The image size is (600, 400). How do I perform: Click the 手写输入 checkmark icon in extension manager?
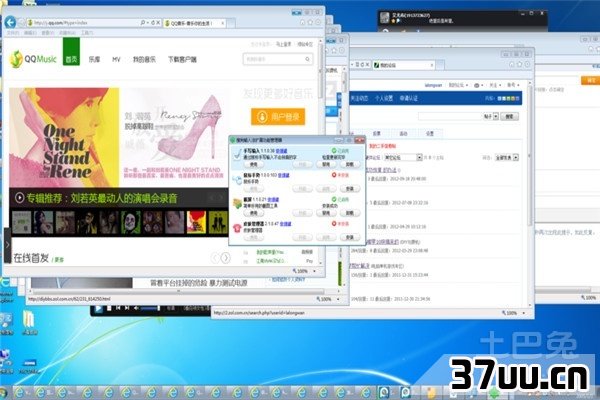pos(237,155)
